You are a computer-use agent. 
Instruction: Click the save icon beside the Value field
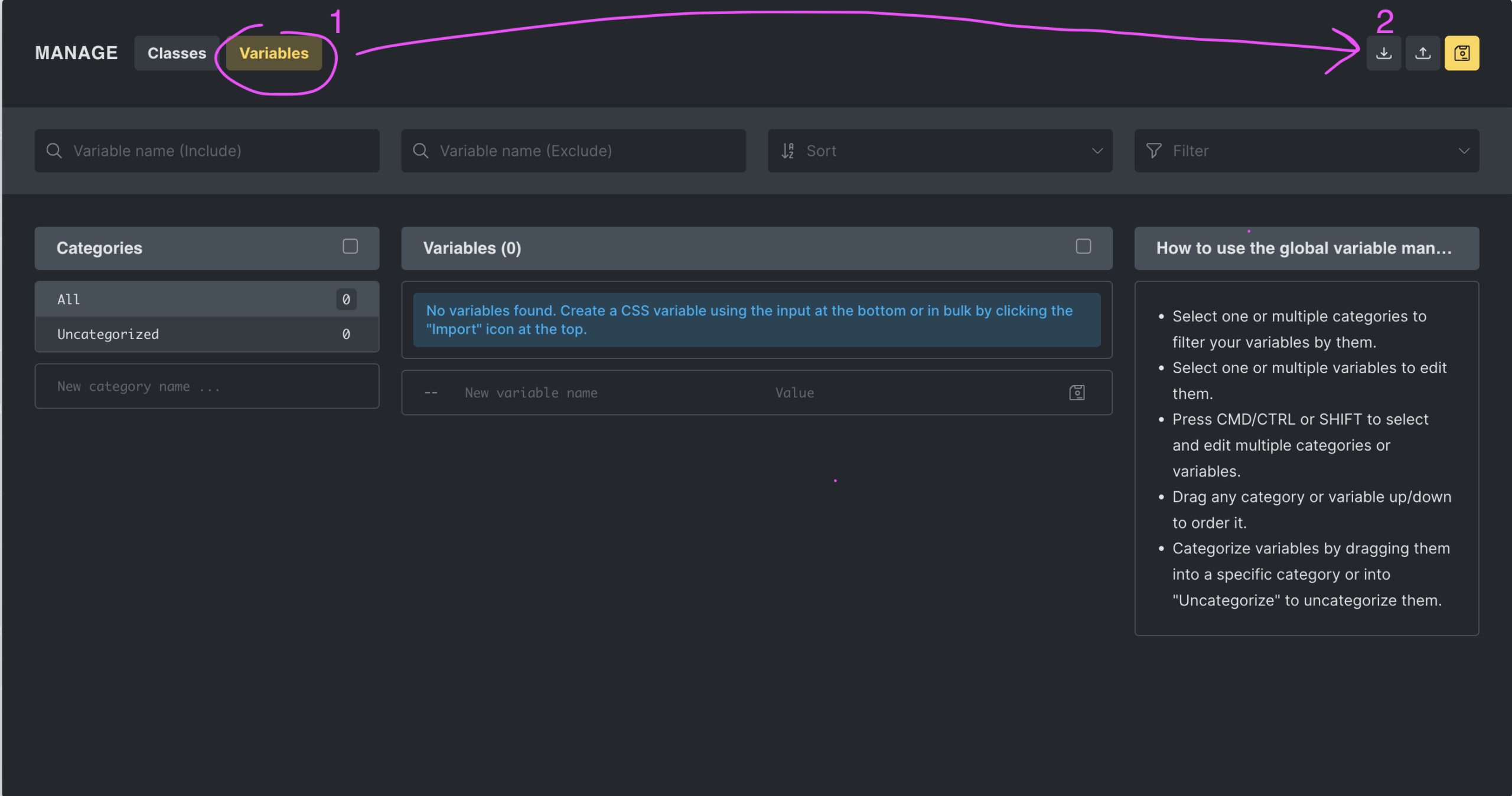tap(1077, 393)
